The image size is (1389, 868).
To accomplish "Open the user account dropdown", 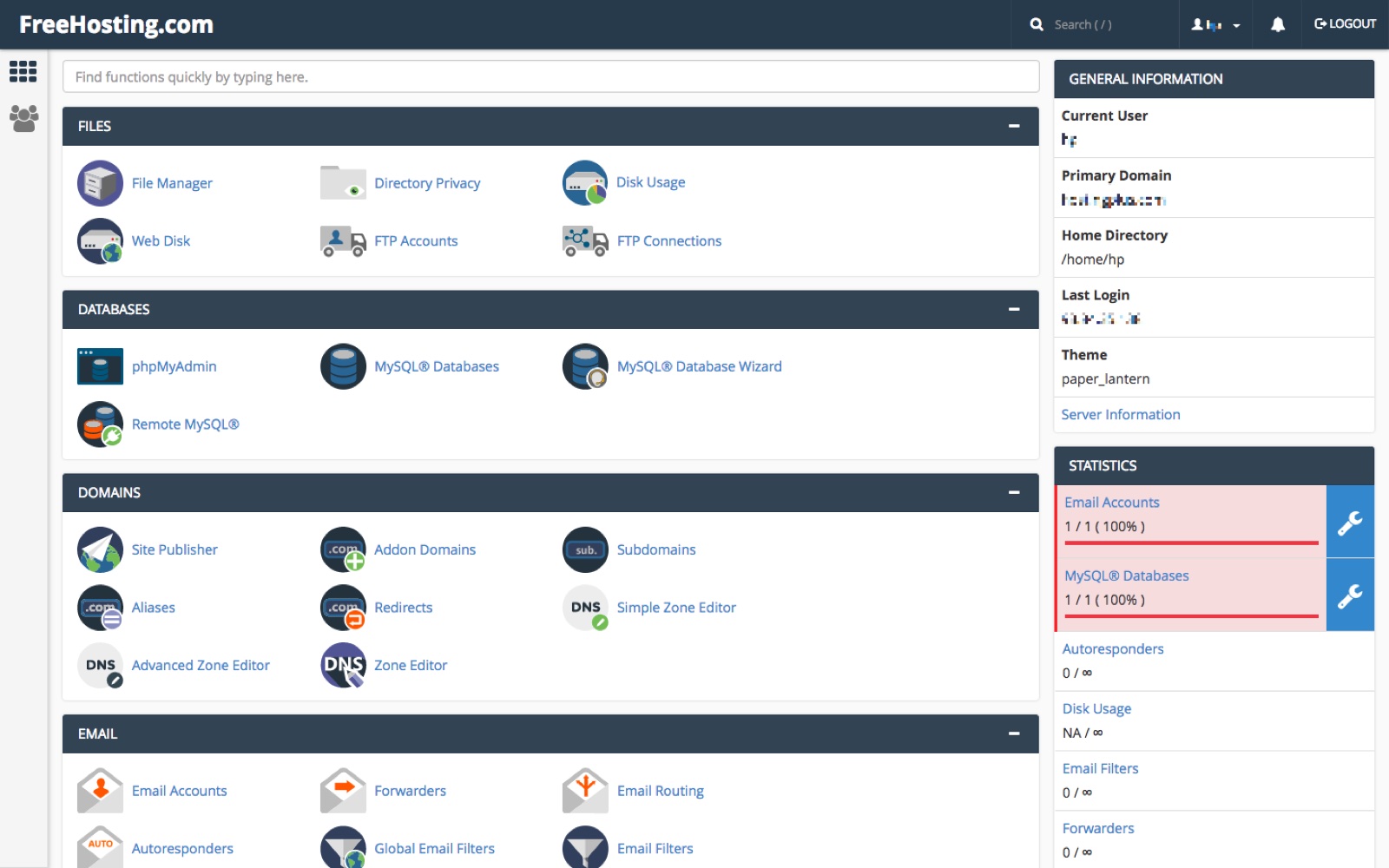I will pos(1215,24).
